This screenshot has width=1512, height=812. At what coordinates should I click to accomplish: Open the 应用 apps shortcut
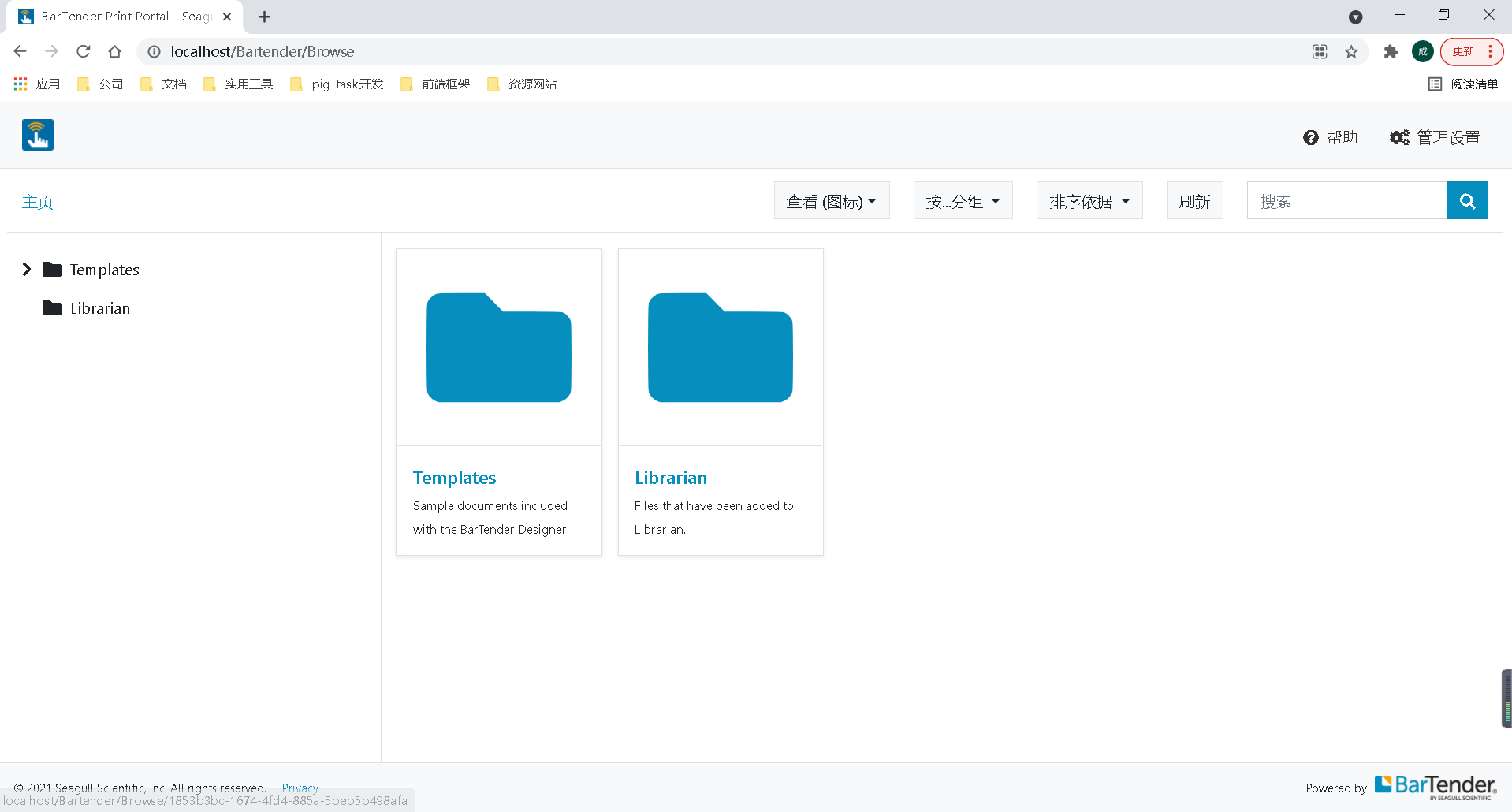pos(37,84)
